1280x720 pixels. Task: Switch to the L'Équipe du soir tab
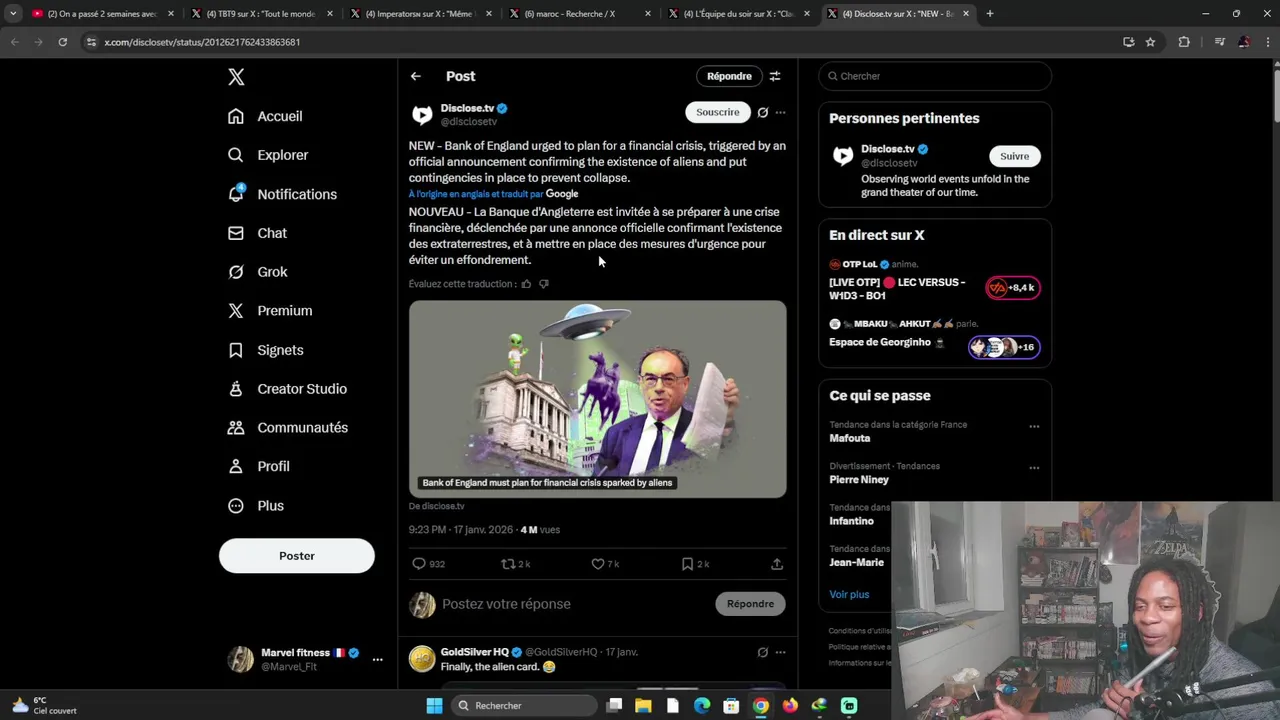coord(737,14)
